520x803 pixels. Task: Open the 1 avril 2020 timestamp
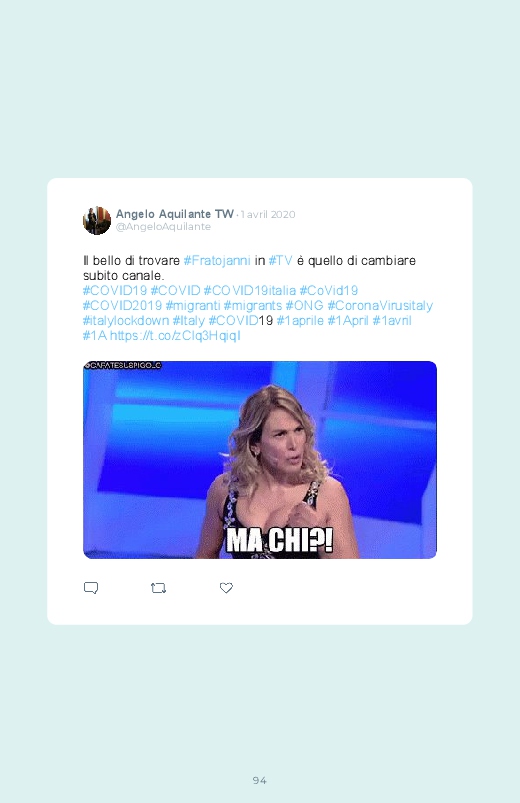(x=268, y=215)
